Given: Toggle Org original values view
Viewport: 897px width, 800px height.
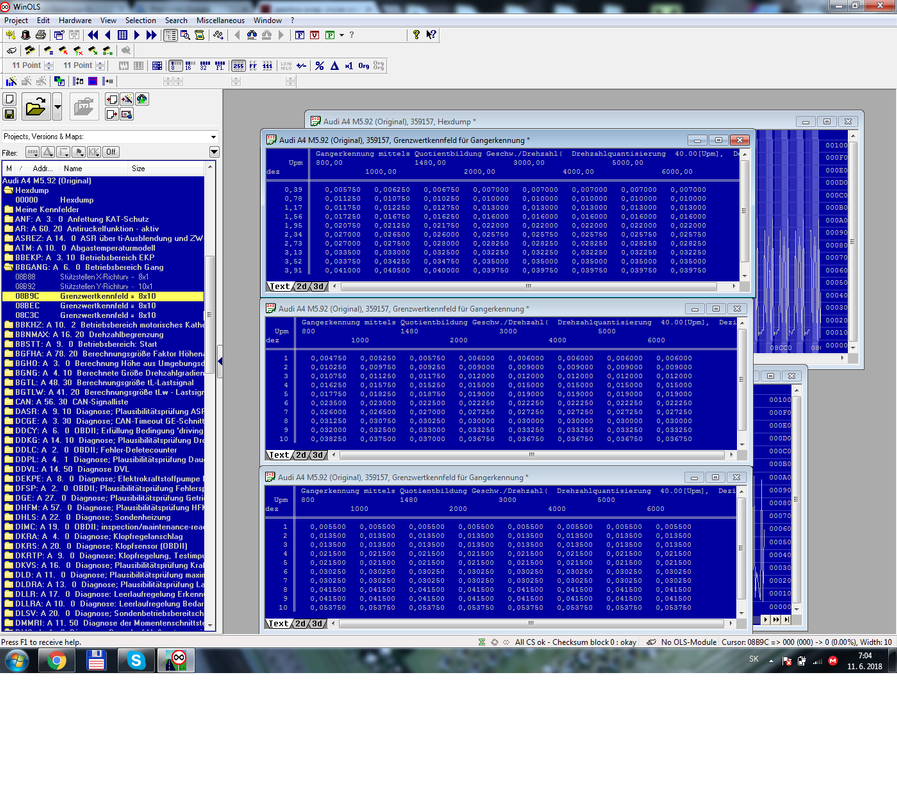Looking at the screenshot, I should click(x=364, y=66).
